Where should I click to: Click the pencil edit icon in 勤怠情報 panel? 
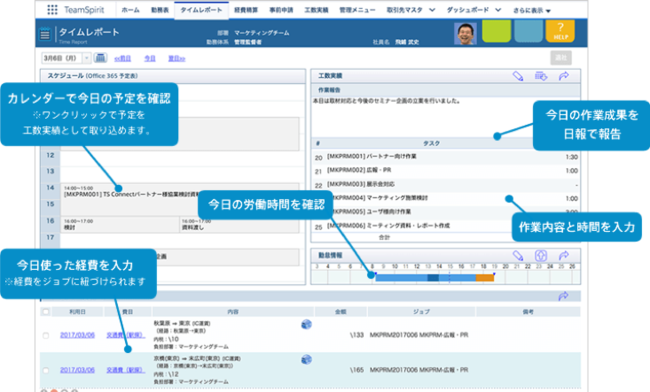tap(518, 255)
